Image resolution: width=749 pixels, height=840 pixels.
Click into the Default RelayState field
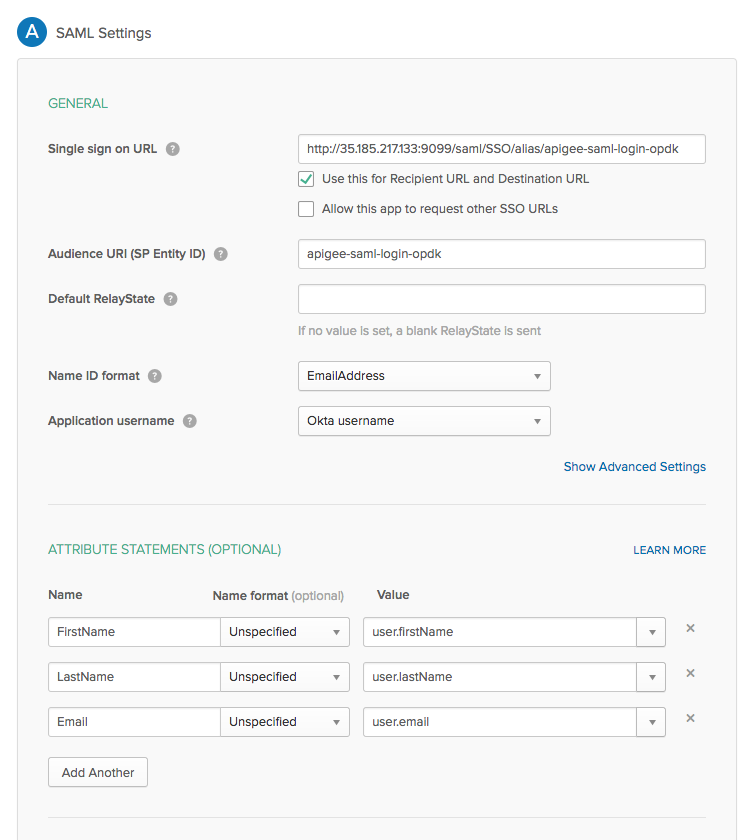(x=501, y=299)
